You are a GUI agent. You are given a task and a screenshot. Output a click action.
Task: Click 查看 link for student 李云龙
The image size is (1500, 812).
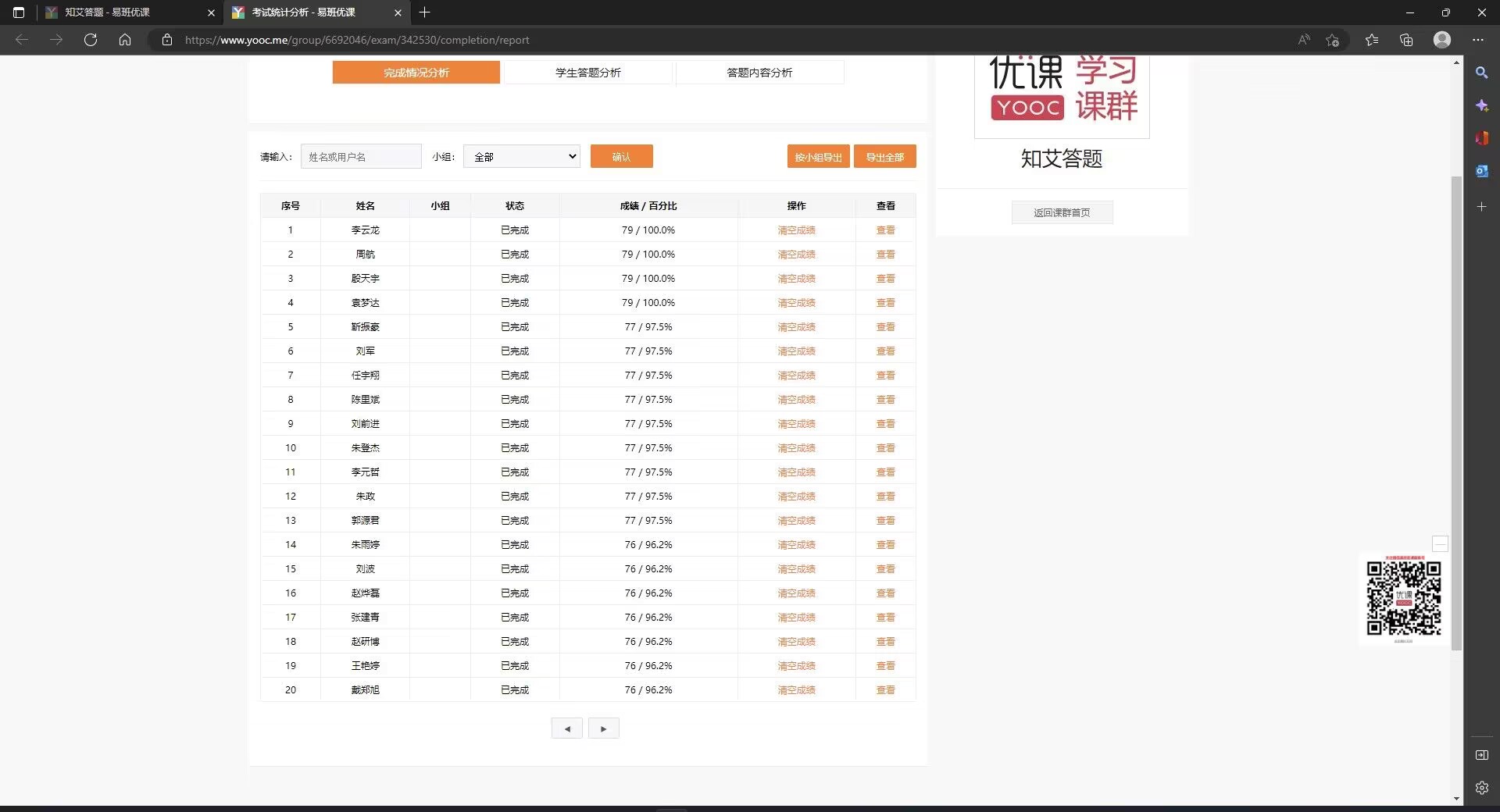(885, 230)
